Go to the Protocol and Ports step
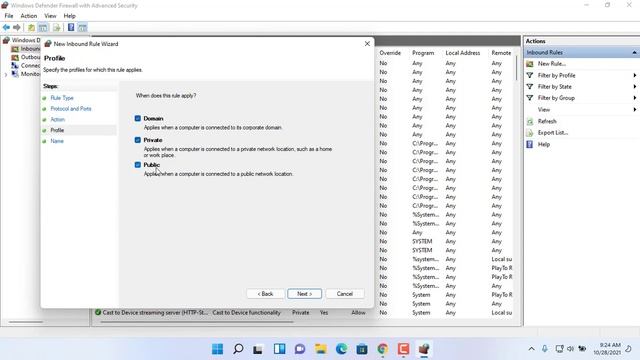This screenshot has width=640, height=360. click(71, 109)
